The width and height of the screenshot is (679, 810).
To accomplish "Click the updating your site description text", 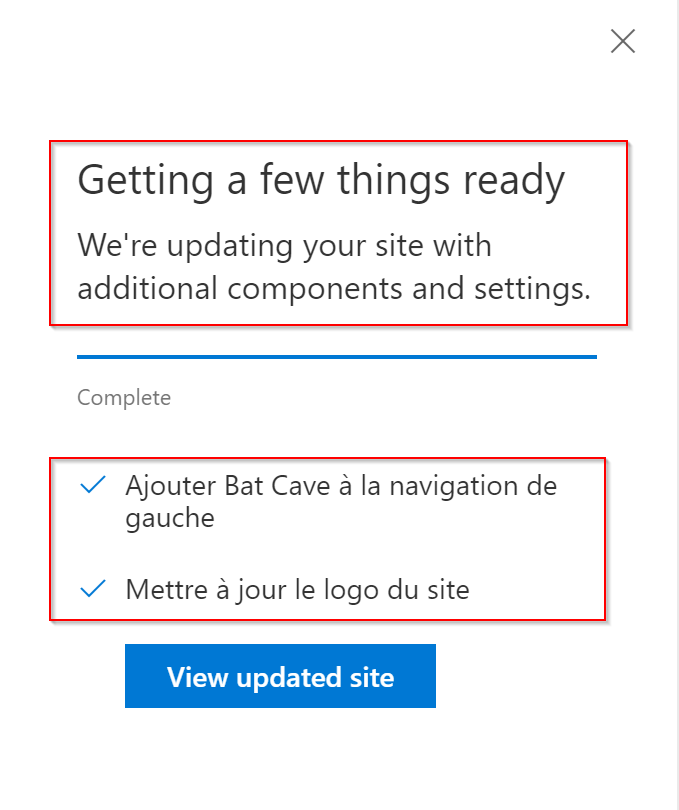I will click(x=336, y=266).
